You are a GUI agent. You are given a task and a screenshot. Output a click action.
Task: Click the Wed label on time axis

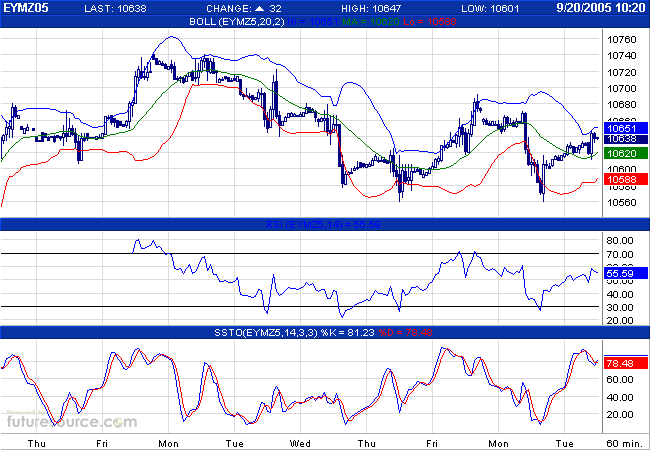(x=300, y=444)
